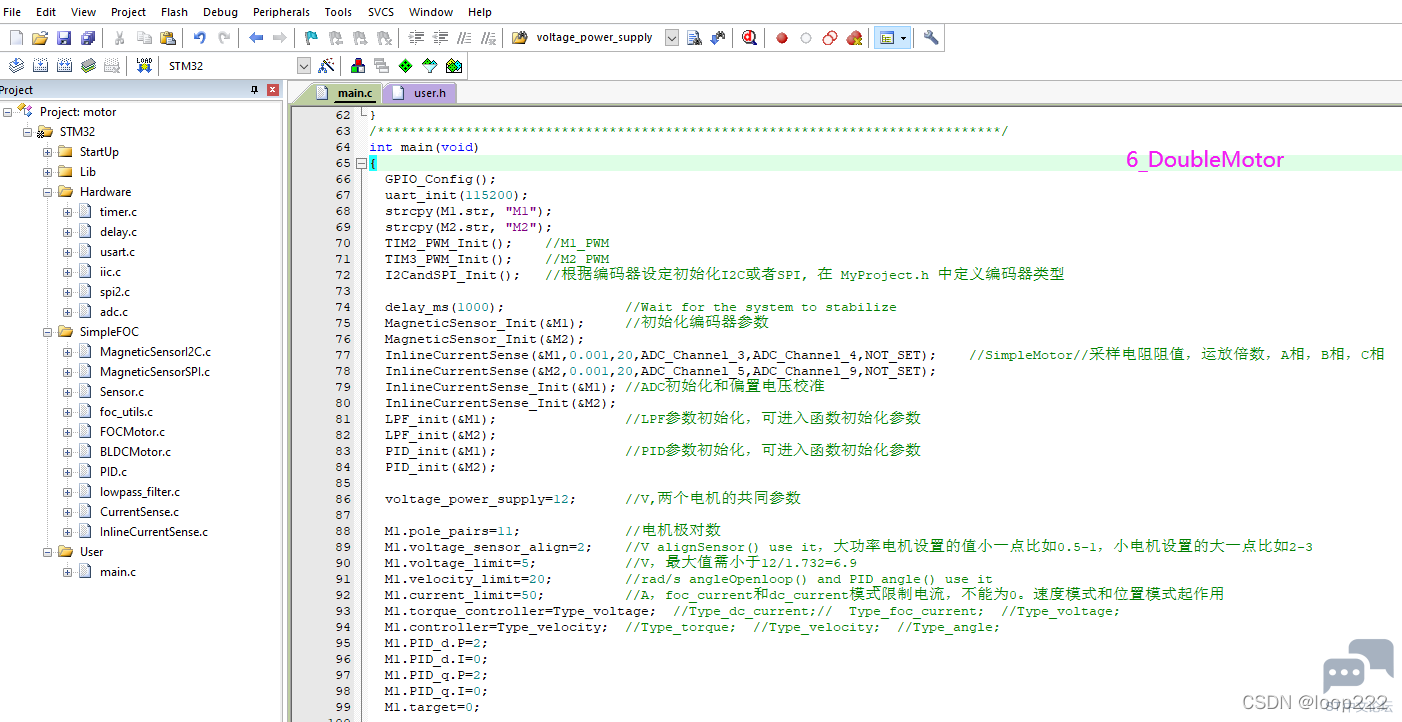Open Batch Build
This screenshot has height=722, width=1402.
click(x=88, y=66)
